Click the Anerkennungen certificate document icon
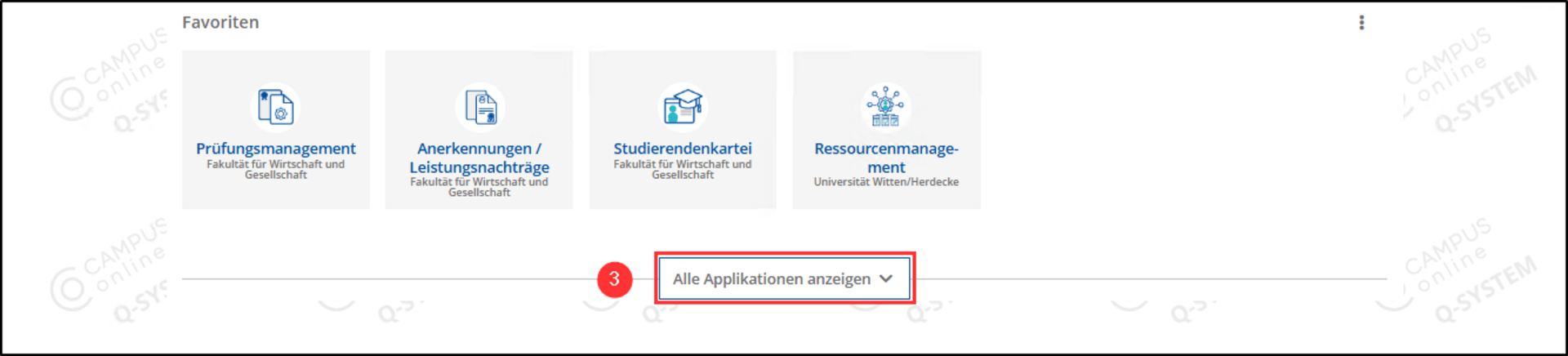Viewport: 1568px width, 356px height. point(479,107)
